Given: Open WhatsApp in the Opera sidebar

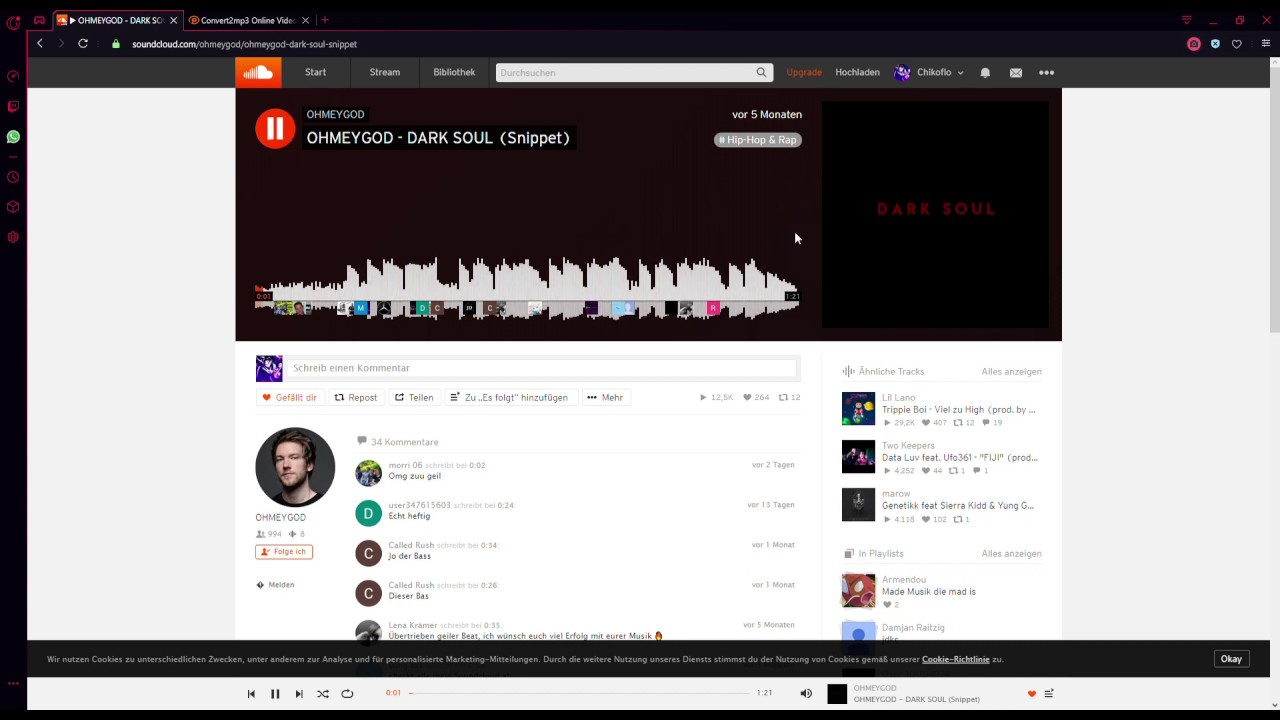Looking at the screenshot, I should 13,137.
